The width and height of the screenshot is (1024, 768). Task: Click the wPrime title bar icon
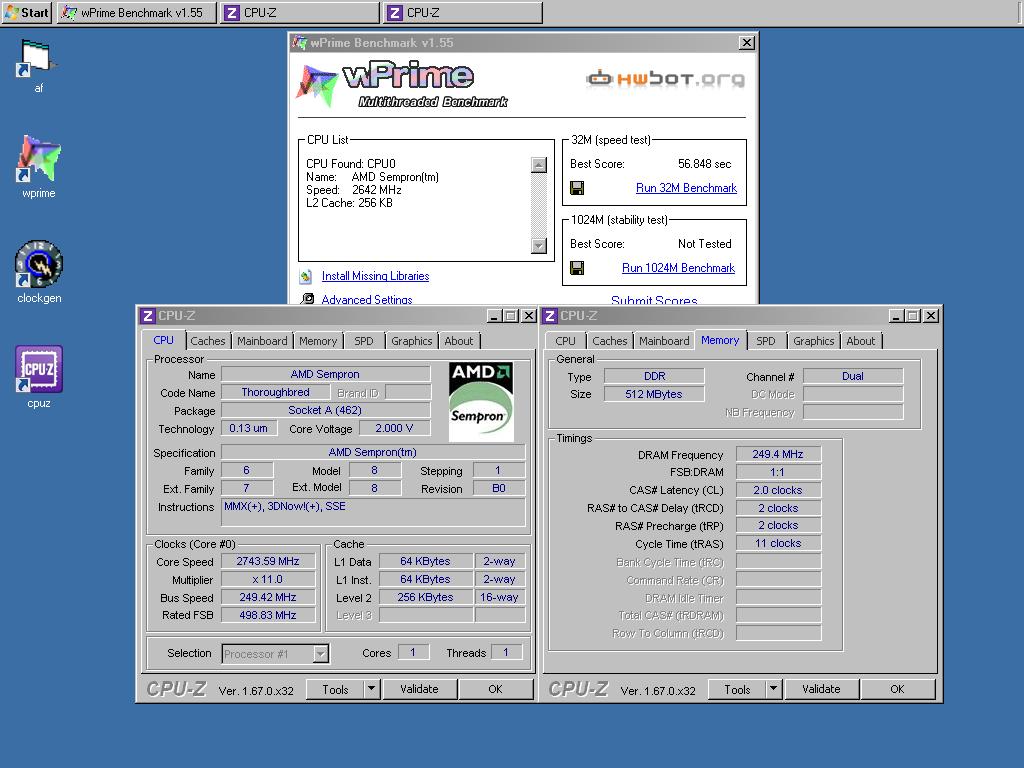click(x=300, y=42)
